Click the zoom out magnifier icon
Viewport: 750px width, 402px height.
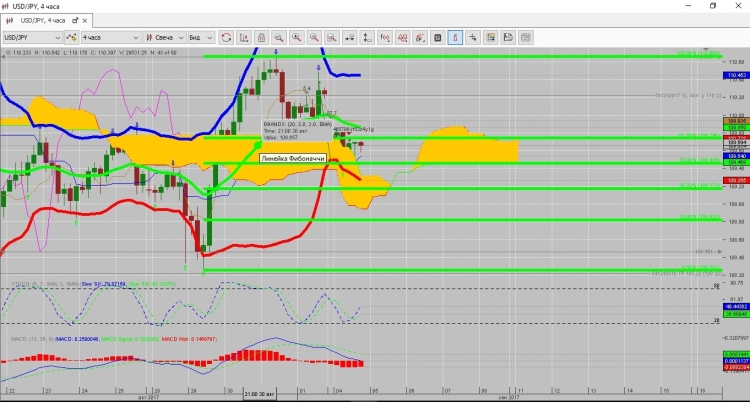(314, 37)
